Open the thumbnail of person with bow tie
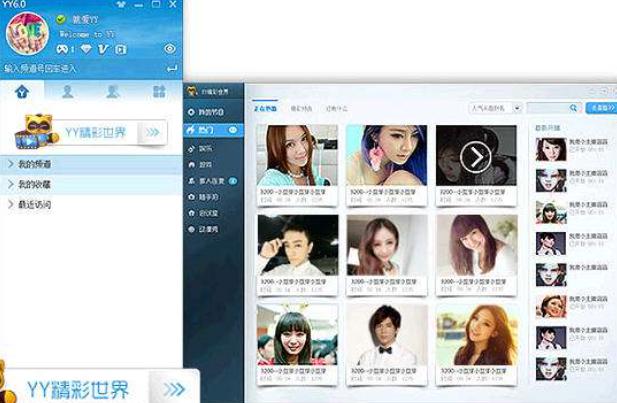 coord(387,334)
